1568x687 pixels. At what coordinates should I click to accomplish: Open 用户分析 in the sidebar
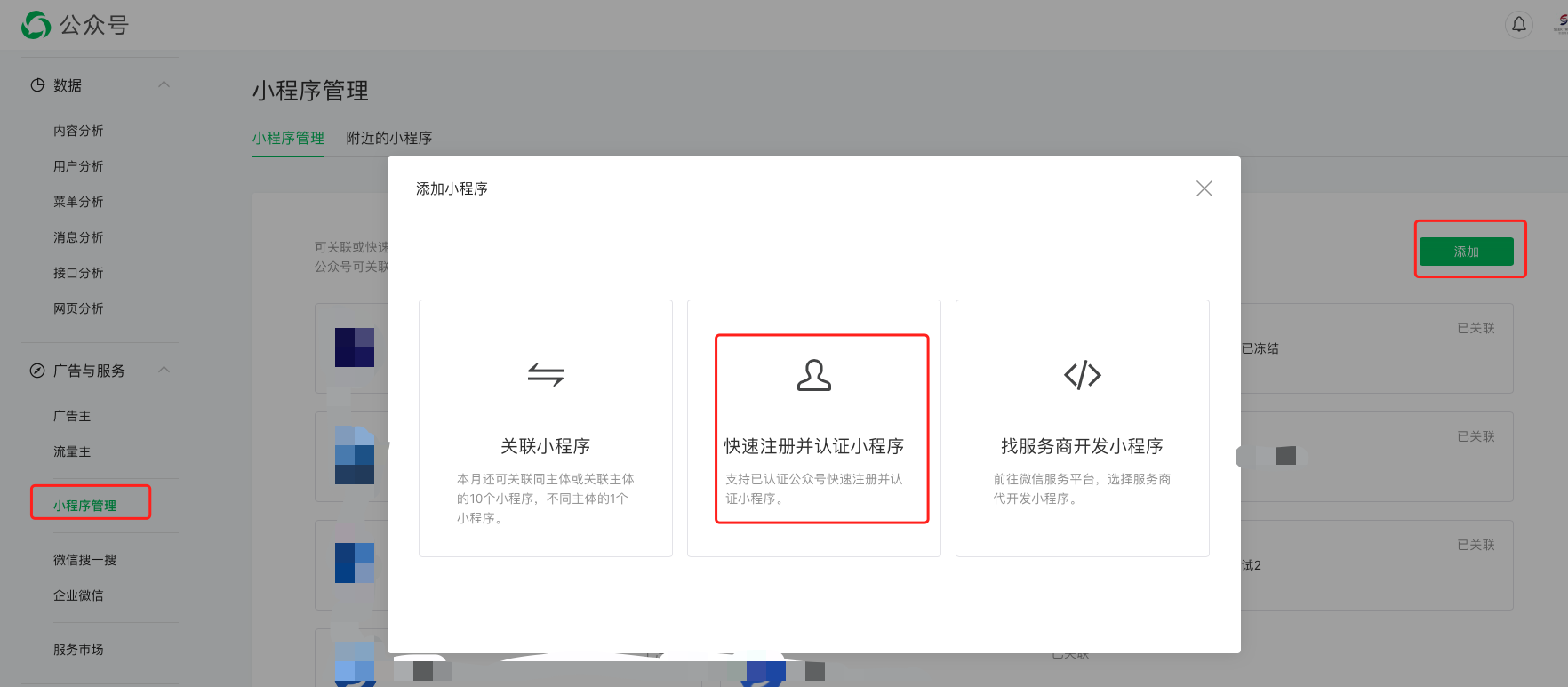pyautogui.click(x=78, y=166)
